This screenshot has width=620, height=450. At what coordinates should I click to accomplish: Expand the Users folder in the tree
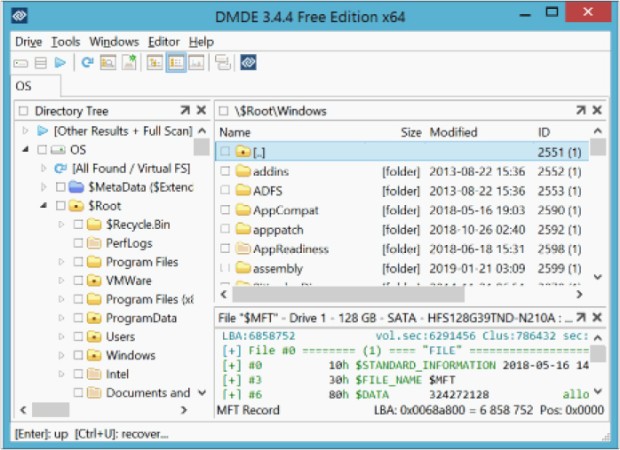pos(61,337)
